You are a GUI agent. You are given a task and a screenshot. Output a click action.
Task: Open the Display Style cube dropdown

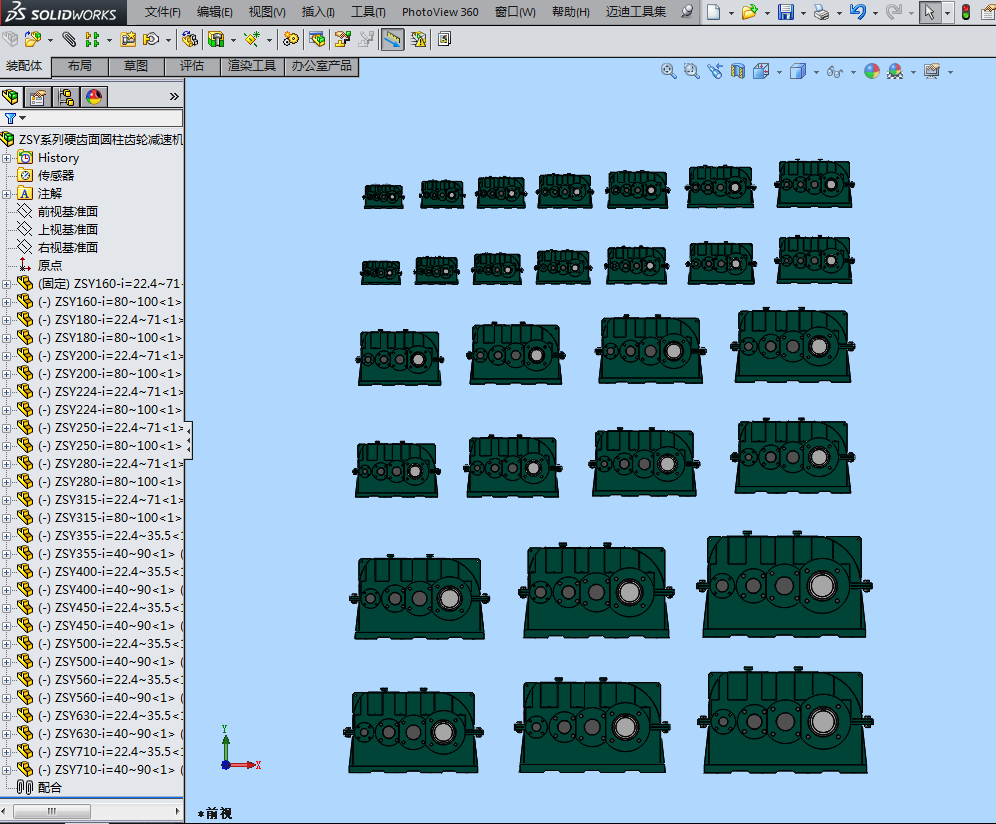point(816,72)
